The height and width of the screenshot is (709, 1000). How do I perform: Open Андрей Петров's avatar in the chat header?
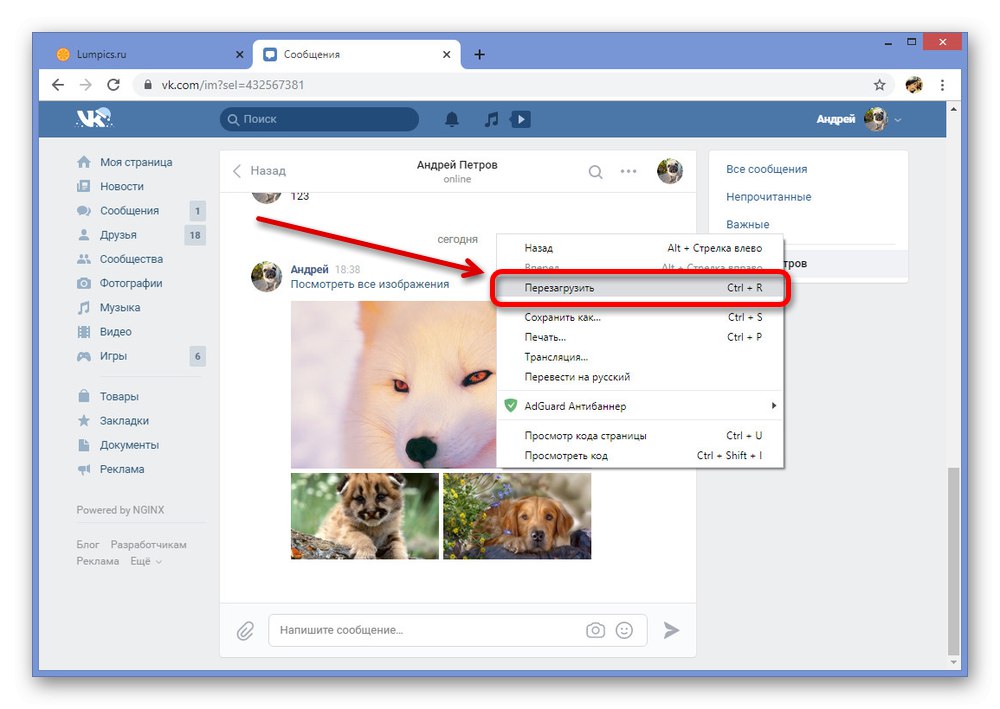point(670,171)
